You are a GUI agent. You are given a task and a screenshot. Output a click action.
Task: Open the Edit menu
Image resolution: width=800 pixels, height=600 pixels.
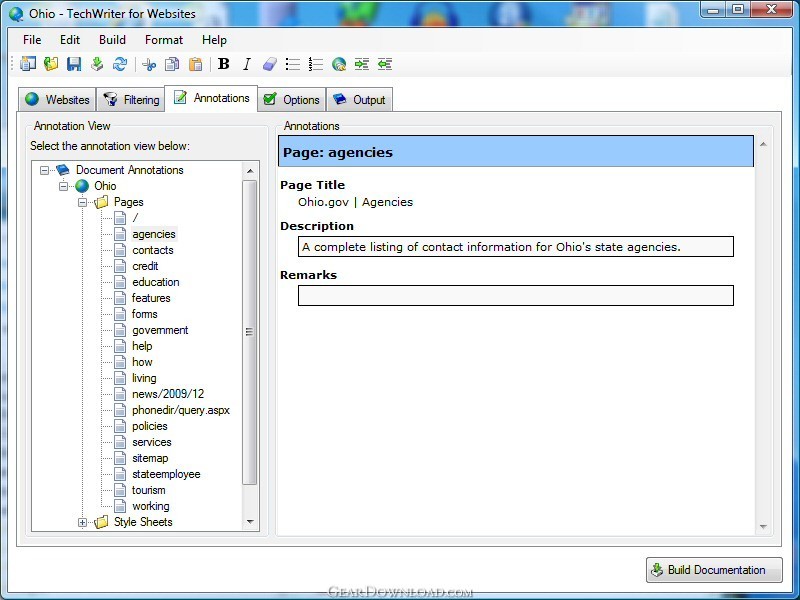pos(70,40)
